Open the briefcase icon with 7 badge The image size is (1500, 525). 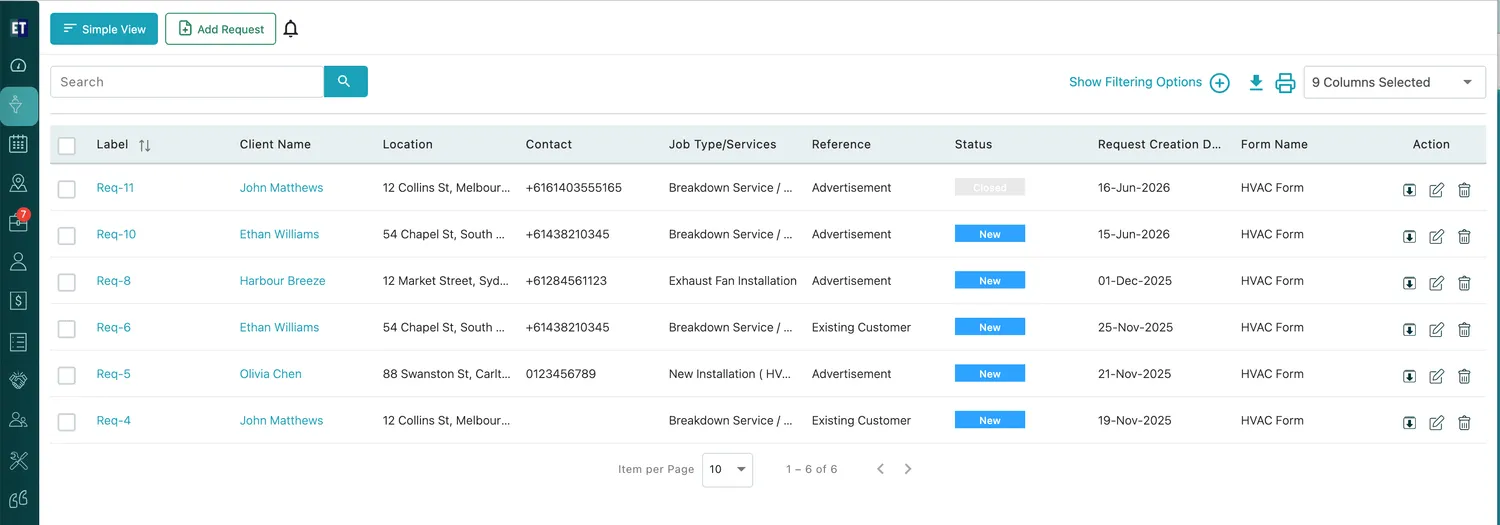point(18,222)
